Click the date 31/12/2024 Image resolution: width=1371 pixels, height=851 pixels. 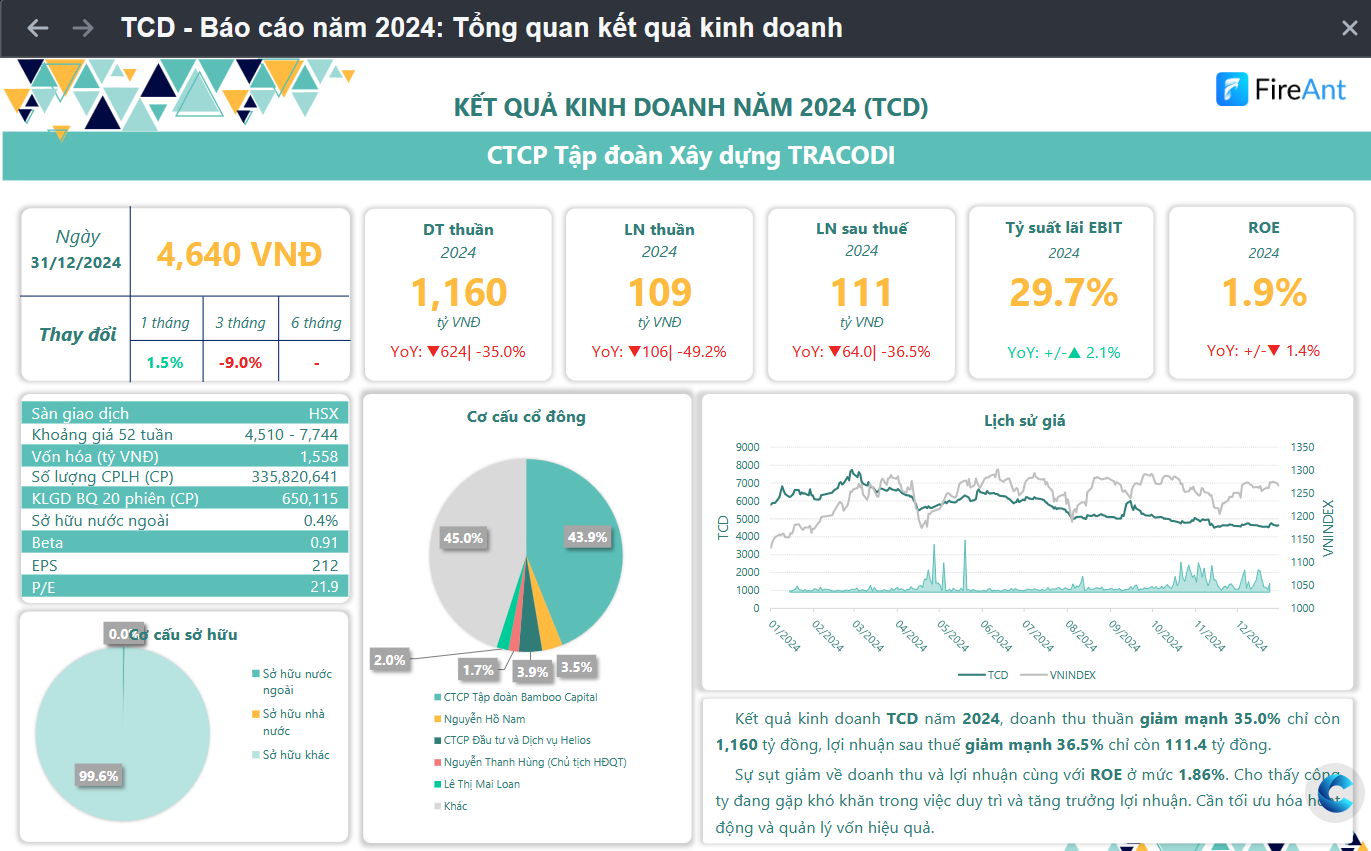tap(76, 263)
